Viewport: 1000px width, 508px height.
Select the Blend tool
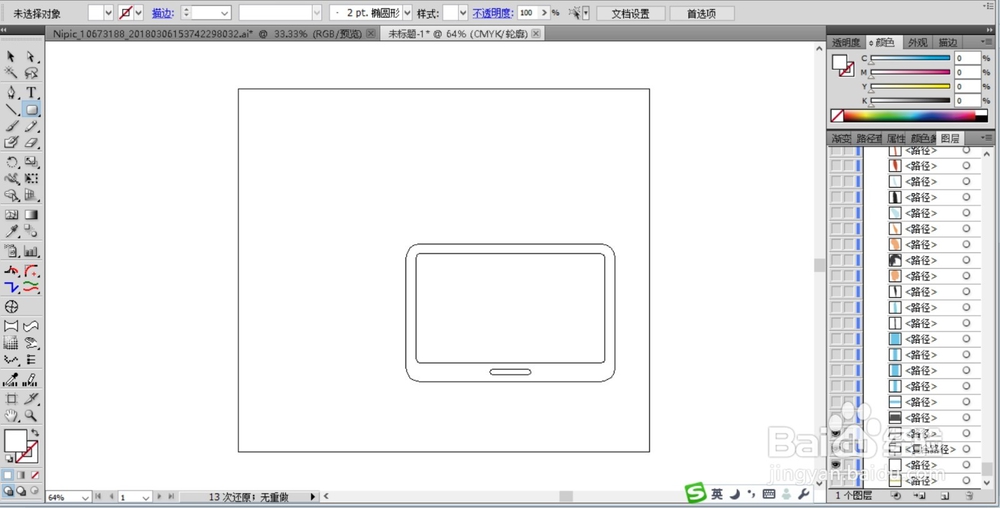(31, 231)
